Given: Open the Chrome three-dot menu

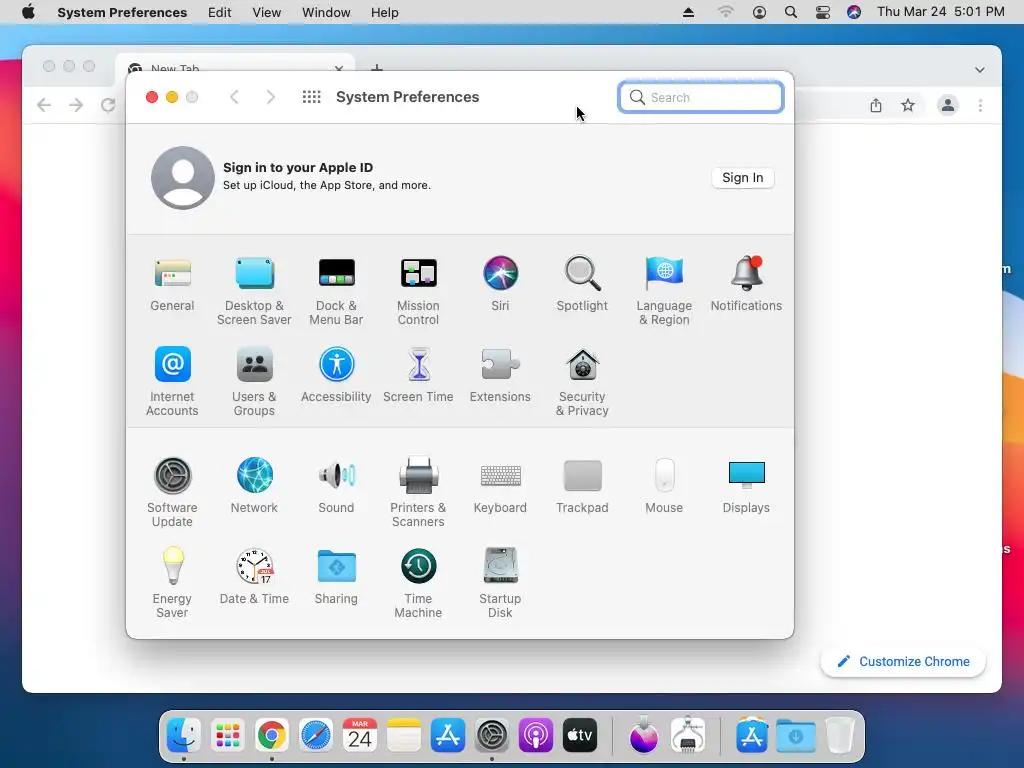Looking at the screenshot, I should 980,105.
